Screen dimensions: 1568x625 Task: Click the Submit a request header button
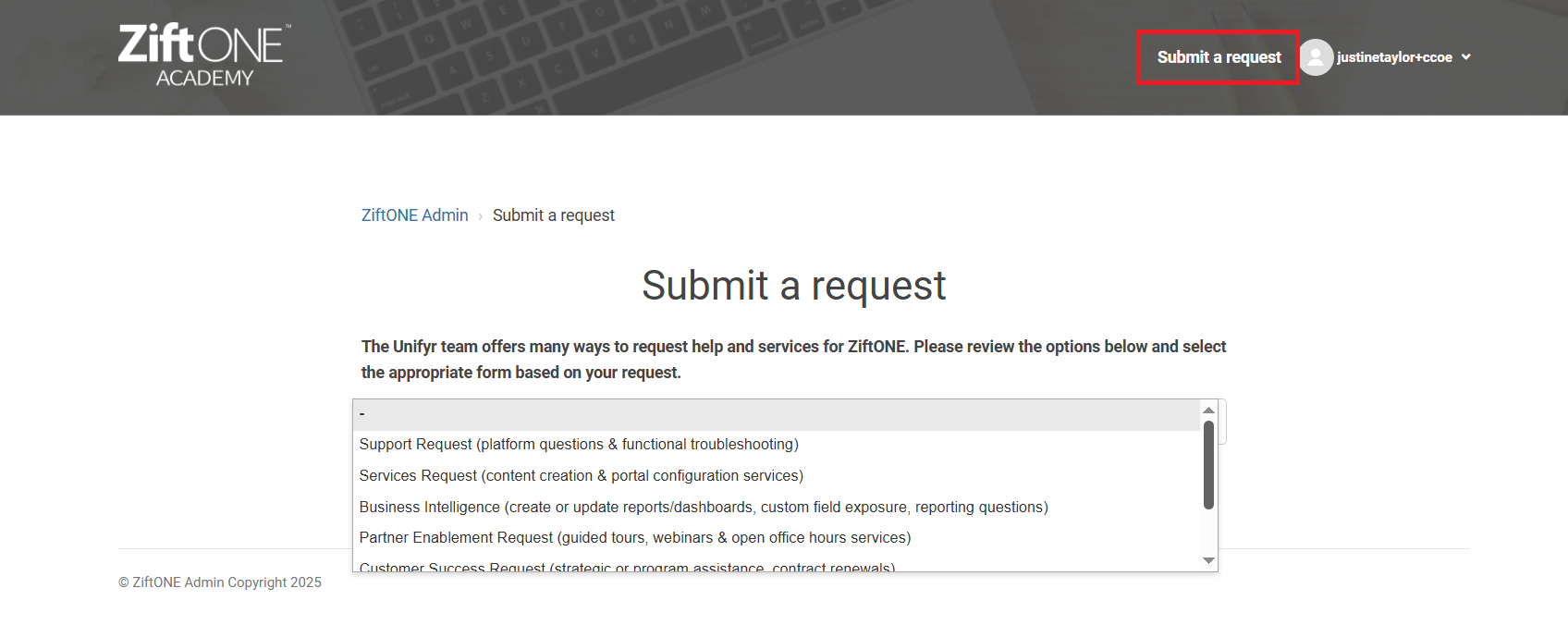tap(1218, 56)
